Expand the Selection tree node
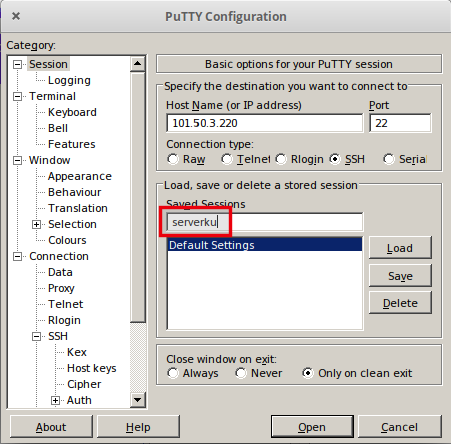Viewport: 451px width, 444px height. 36,224
